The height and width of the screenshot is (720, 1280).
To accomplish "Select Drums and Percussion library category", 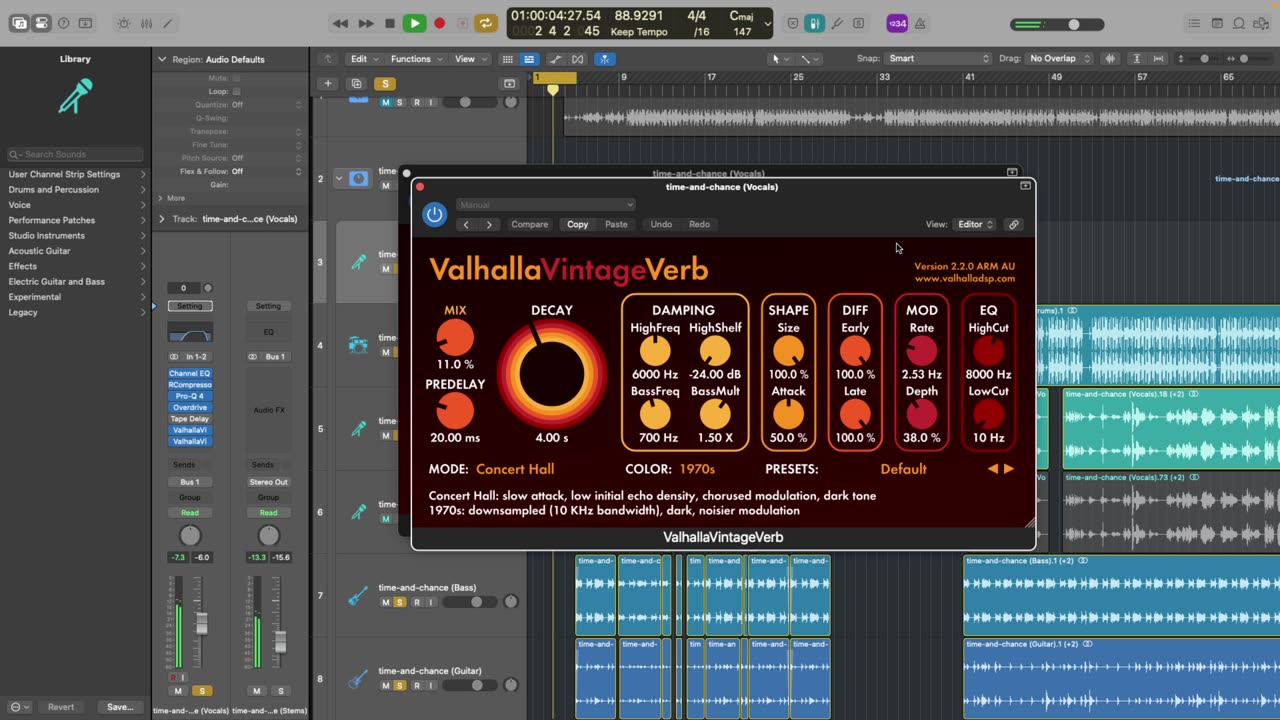I will click(x=54, y=189).
